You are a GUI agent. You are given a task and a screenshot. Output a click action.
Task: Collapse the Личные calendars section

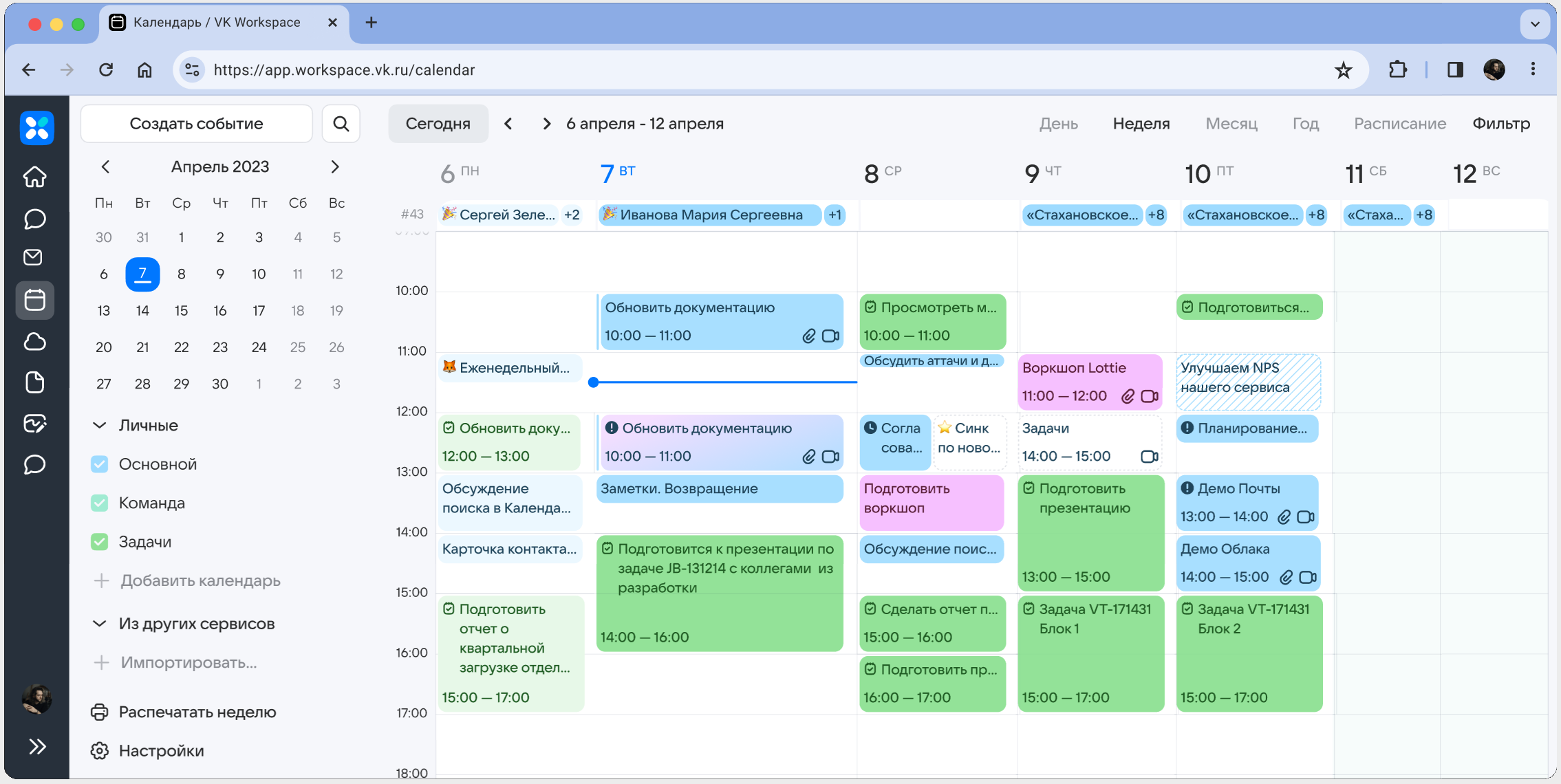click(x=100, y=426)
